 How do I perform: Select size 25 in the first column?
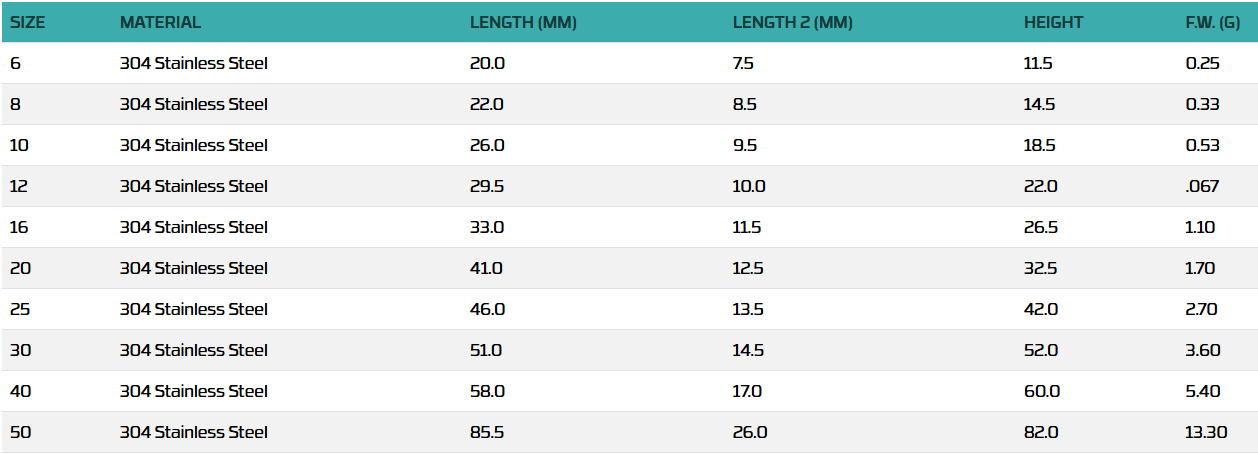[19, 310]
